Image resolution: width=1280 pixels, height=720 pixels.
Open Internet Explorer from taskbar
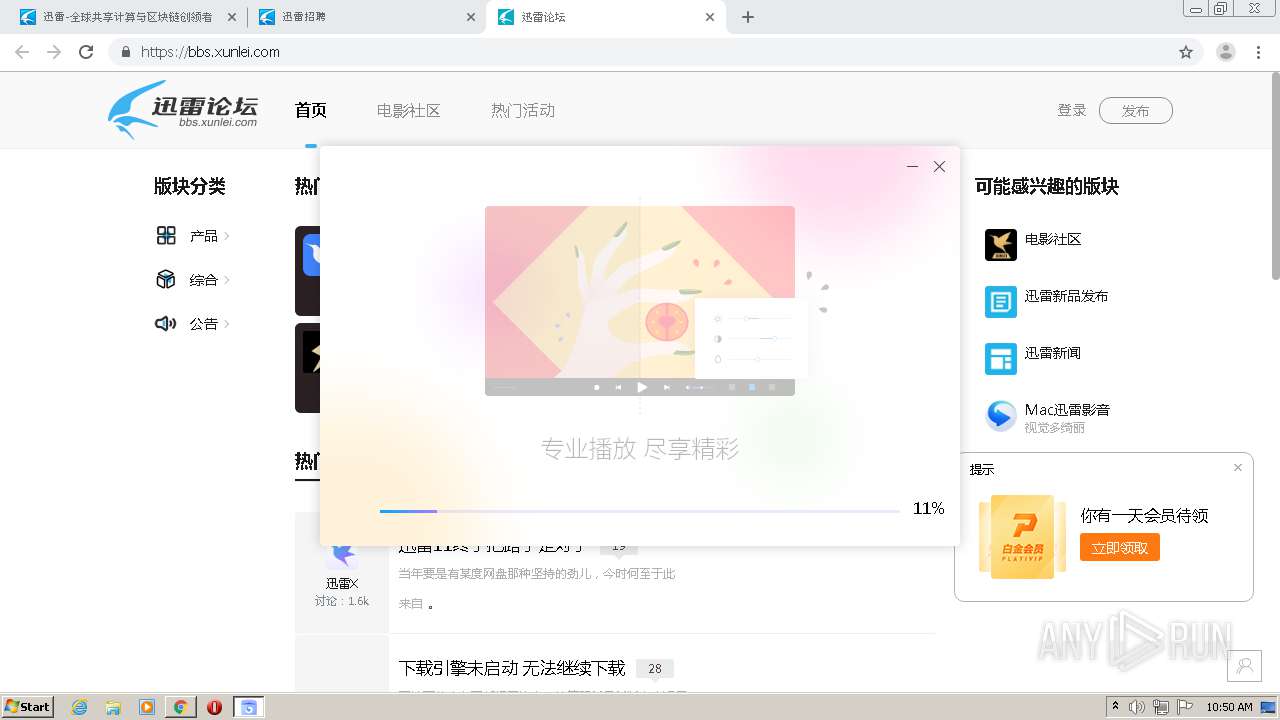coord(80,707)
